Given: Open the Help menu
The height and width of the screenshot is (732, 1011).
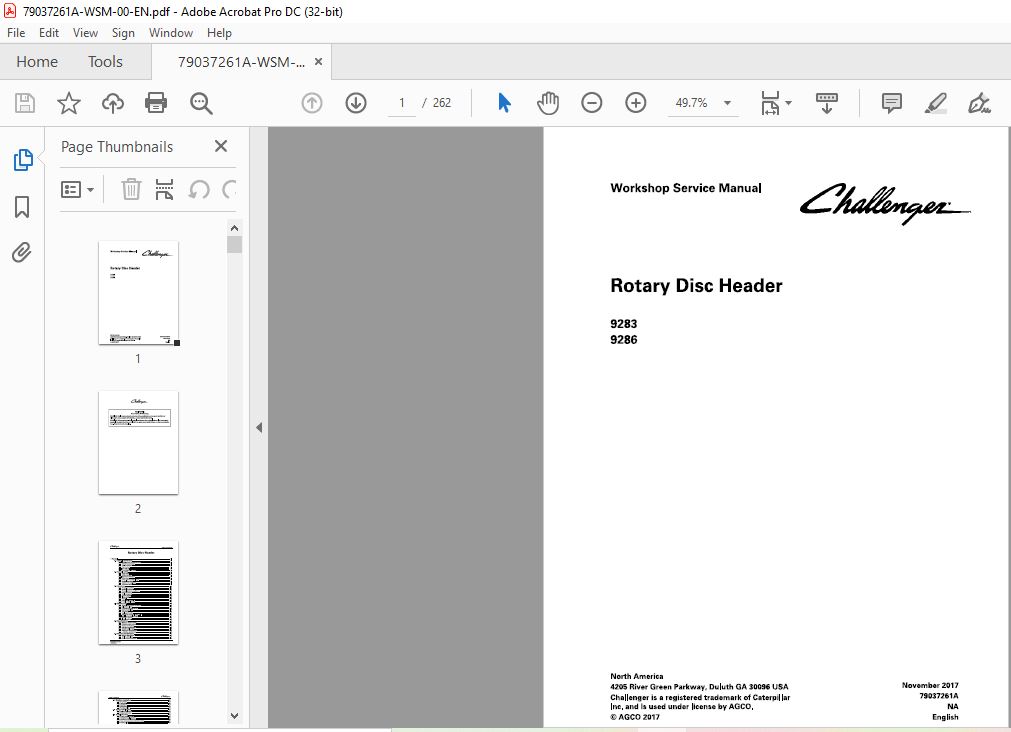Looking at the screenshot, I should coord(219,33).
